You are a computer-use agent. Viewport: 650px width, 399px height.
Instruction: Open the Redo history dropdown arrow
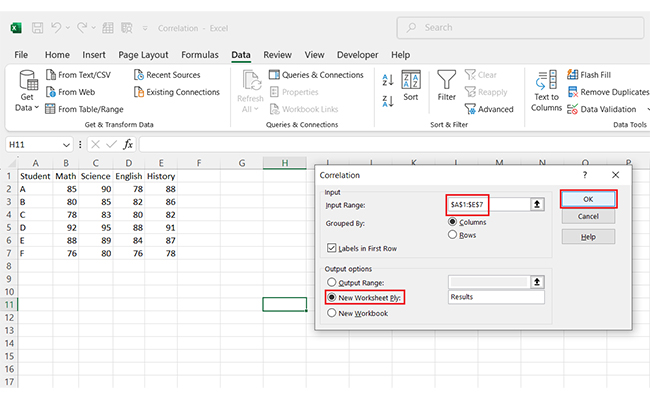pyautogui.click(x=94, y=28)
